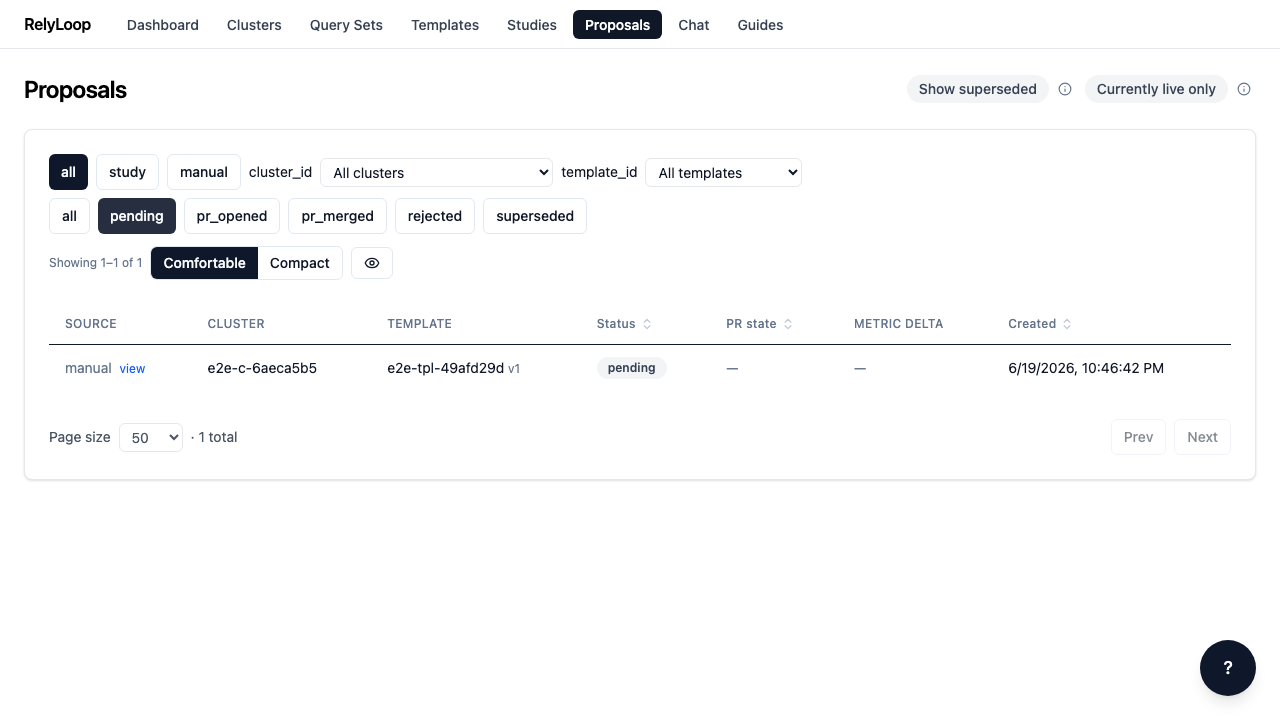The width and height of the screenshot is (1280, 720).
Task: Click the RelyLoop logo
Action: [57, 24]
